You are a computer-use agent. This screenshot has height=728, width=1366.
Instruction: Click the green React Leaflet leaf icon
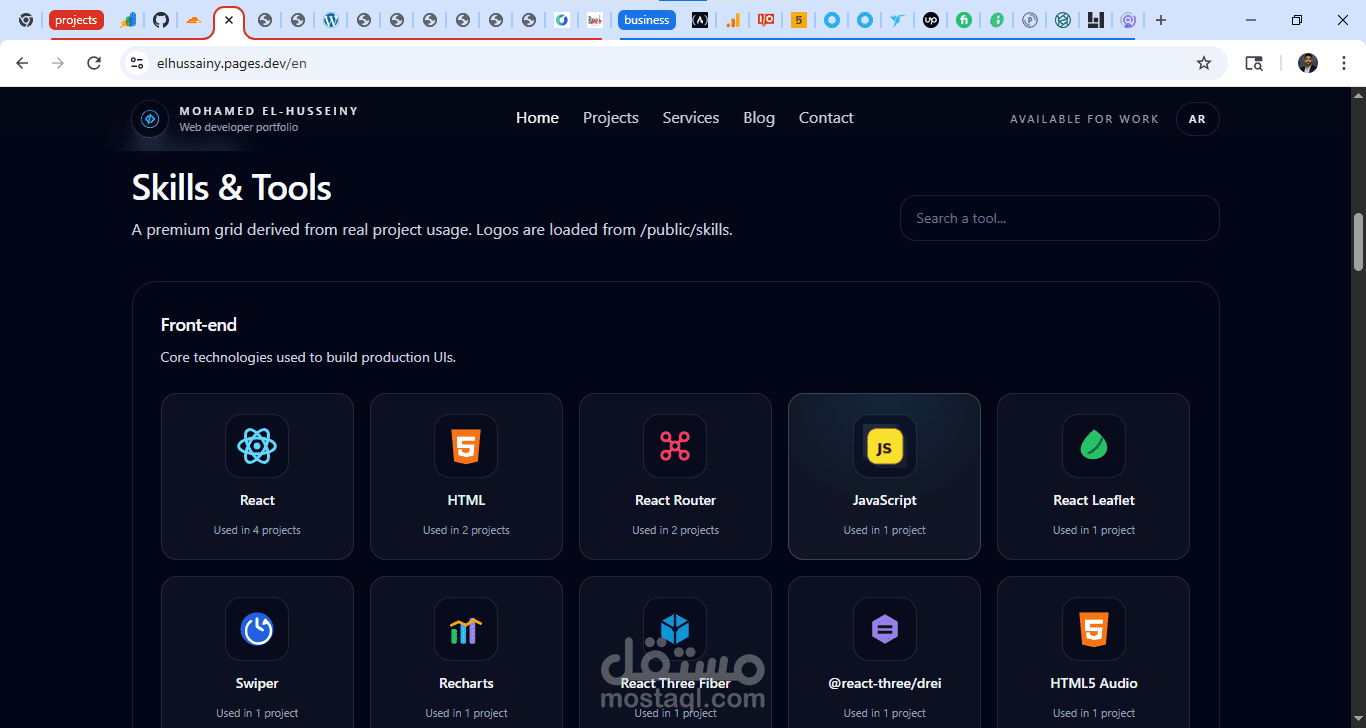1093,446
